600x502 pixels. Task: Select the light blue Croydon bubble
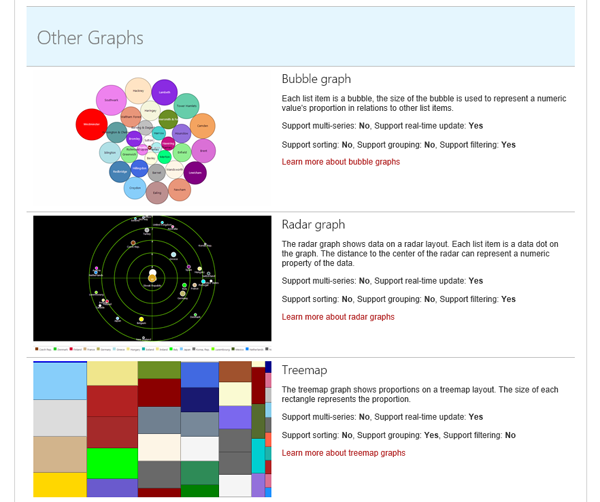[x=134, y=187]
